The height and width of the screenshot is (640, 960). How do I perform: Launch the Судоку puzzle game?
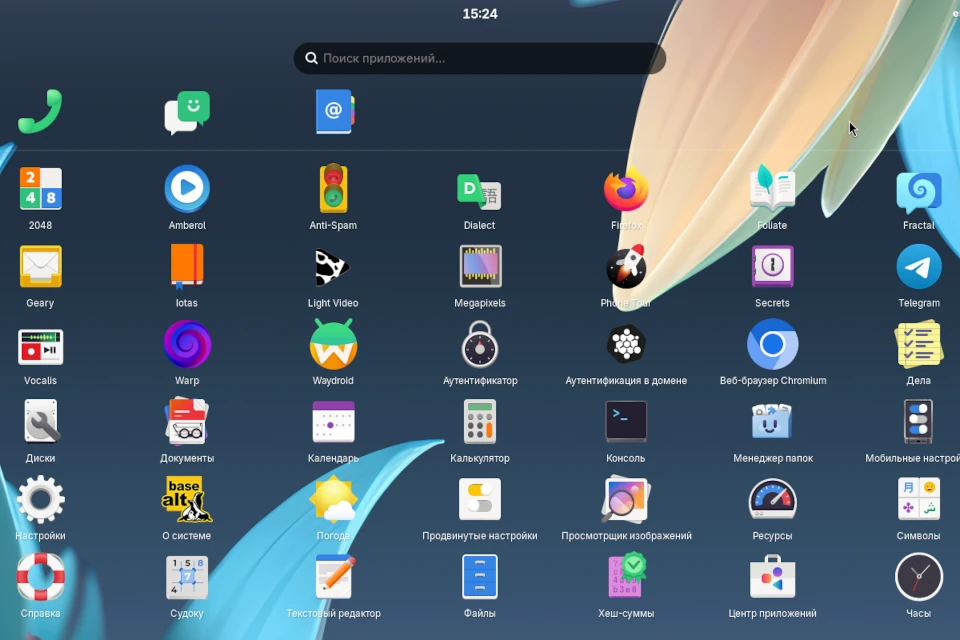[187, 577]
